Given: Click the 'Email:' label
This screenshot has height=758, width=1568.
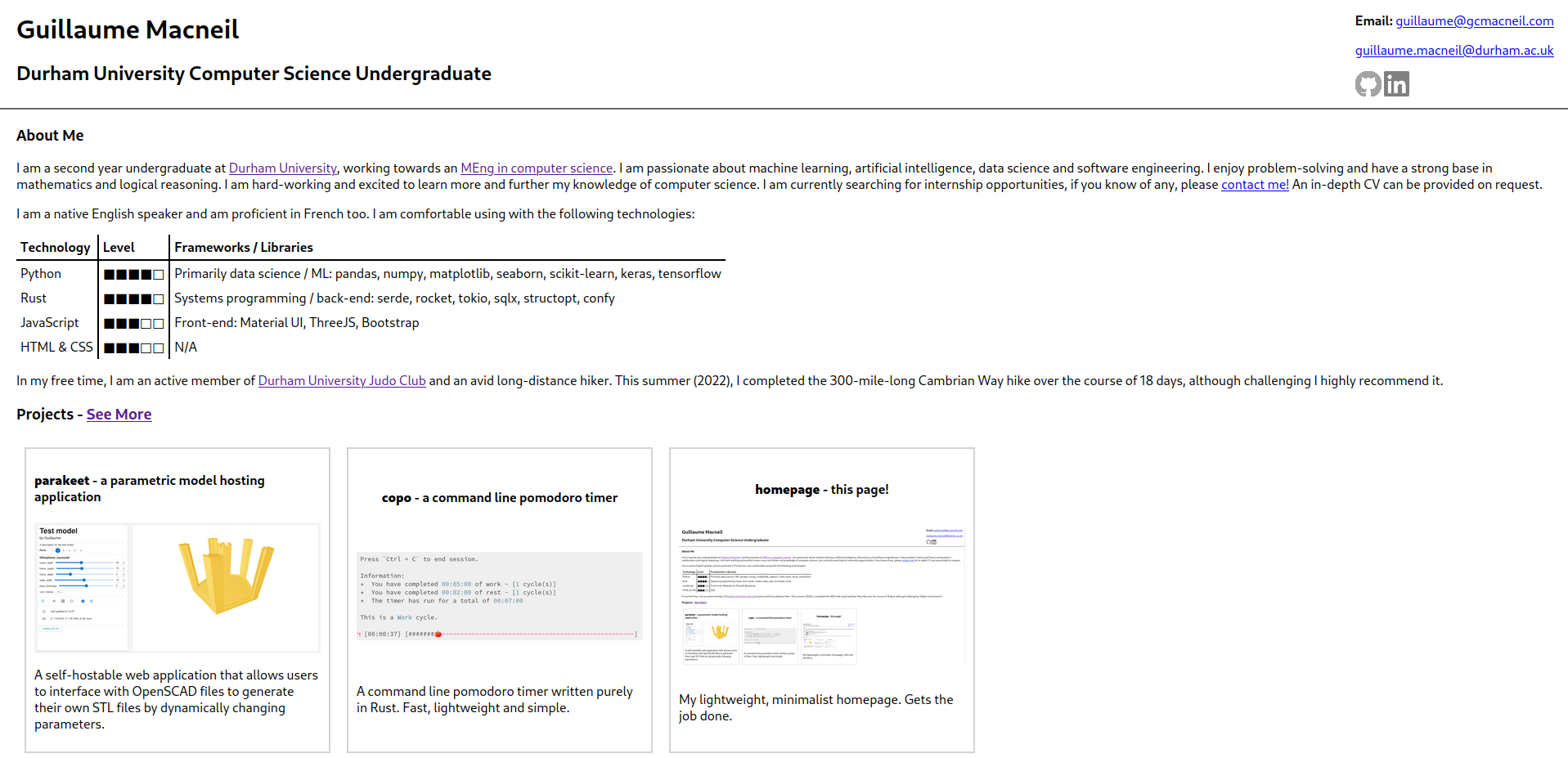Looking at the screenshot, I should pyautogui.click(x=1373, y=21).
